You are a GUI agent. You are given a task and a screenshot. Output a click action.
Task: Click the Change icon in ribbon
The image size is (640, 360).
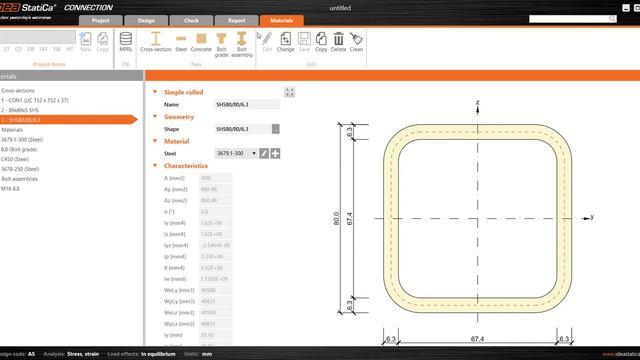pos(285,42)
